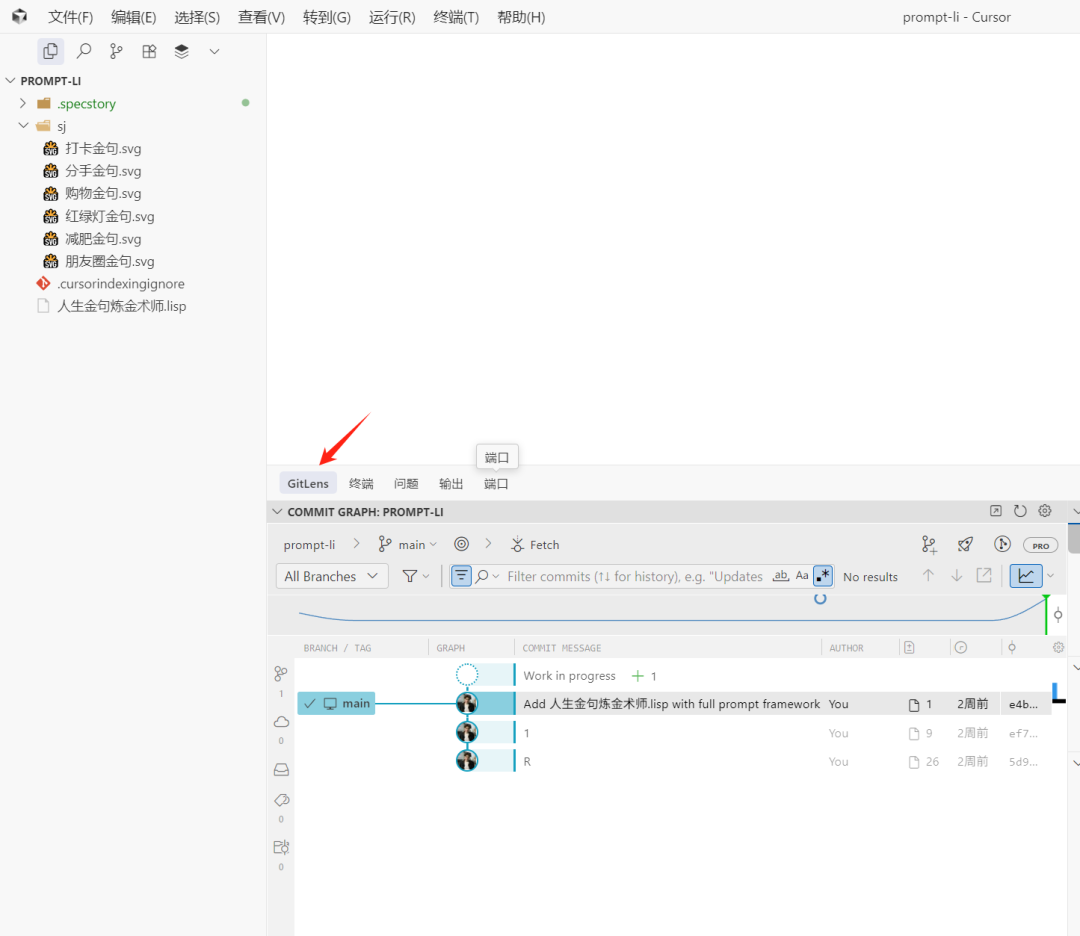Collapse the PROMPT-LI root folder
The image size is (1080, 936).
tap(10, 81)
